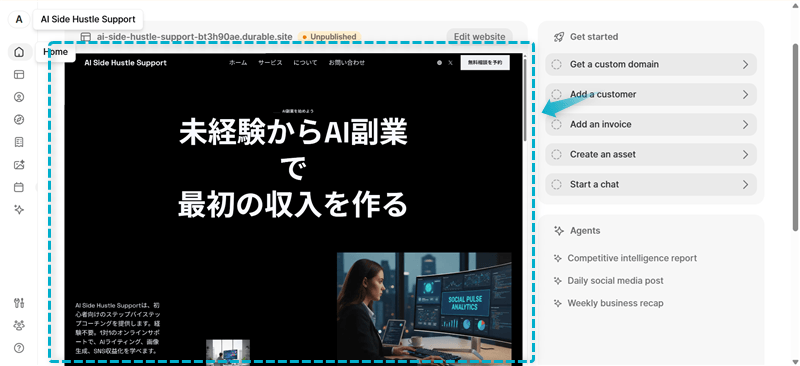Open the team members sidebar icon
This screenshot has height=366, width=800.
point(19,325)
